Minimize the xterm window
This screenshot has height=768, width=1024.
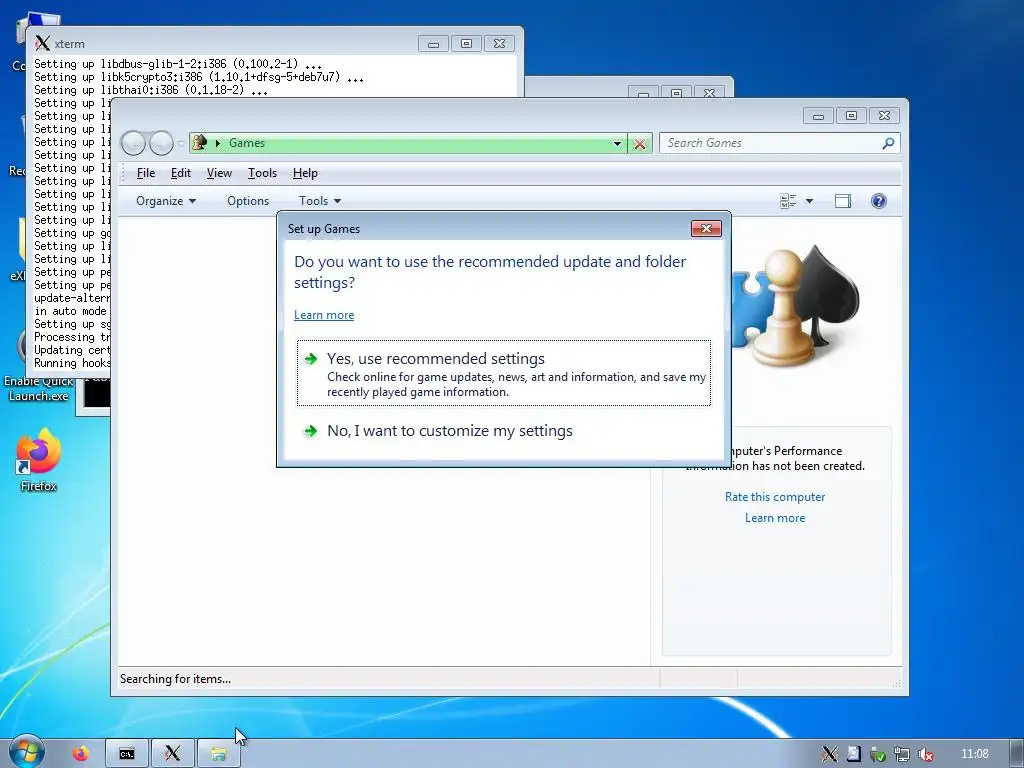click(x=433, y=44)
